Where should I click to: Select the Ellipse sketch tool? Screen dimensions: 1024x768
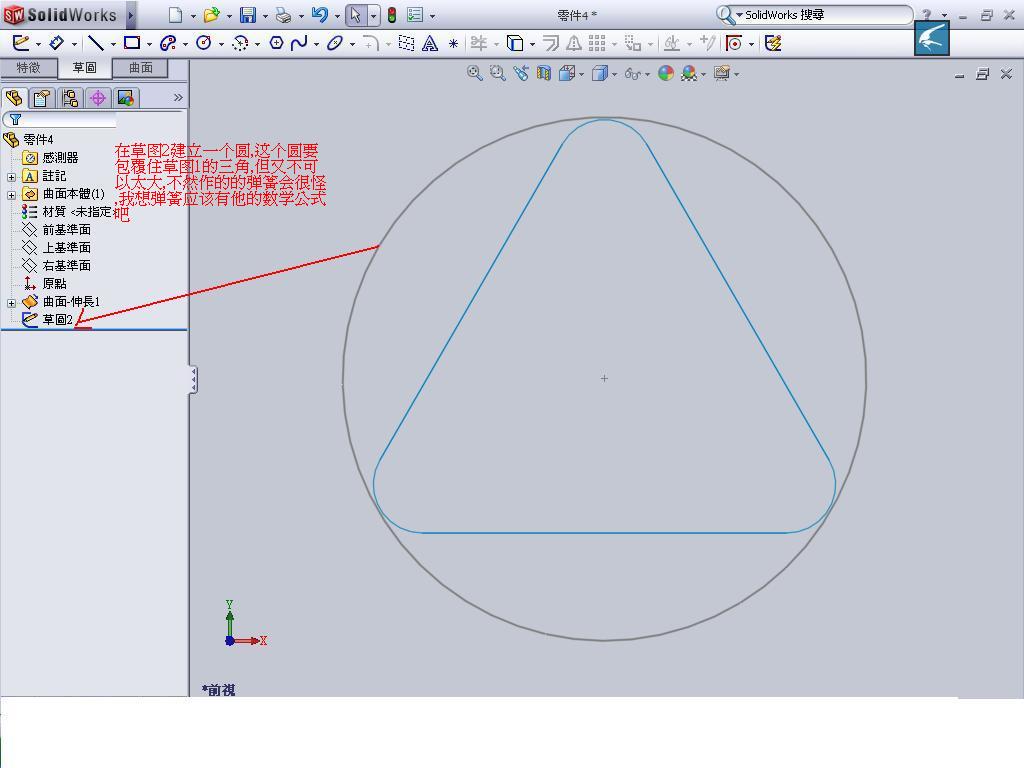[x=335, y=43]
